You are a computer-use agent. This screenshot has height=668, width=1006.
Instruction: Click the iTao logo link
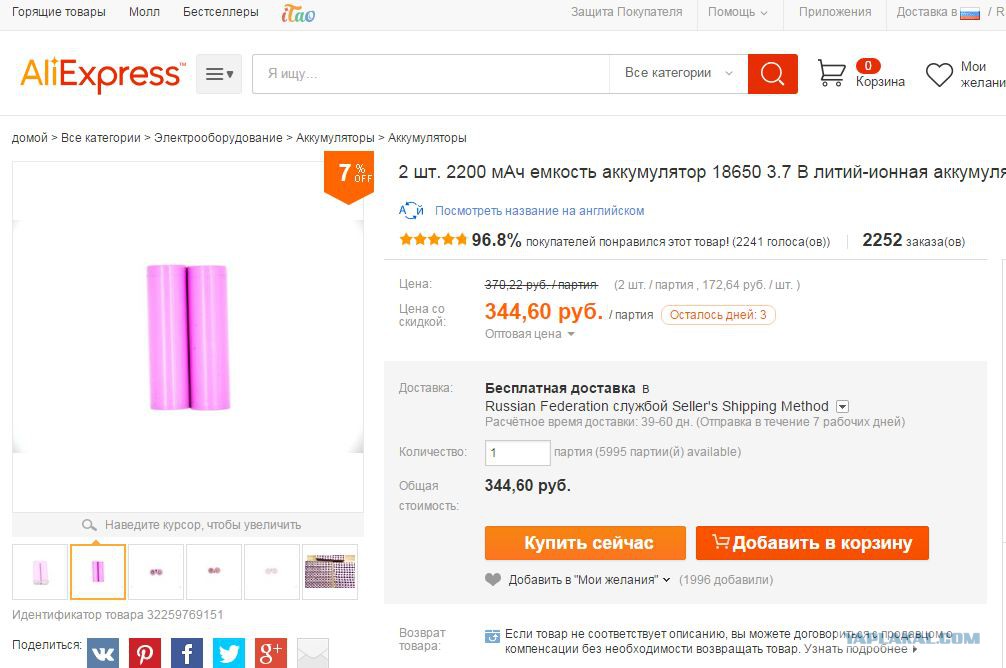tap(298, 13)
